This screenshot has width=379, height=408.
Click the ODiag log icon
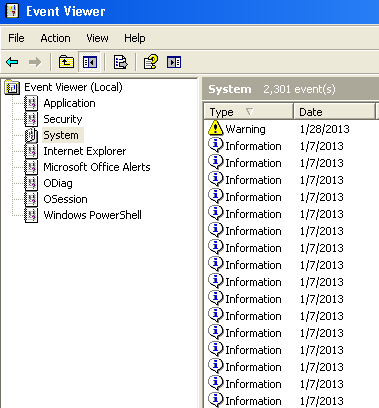pyautogui.click(x=31, y=183)
